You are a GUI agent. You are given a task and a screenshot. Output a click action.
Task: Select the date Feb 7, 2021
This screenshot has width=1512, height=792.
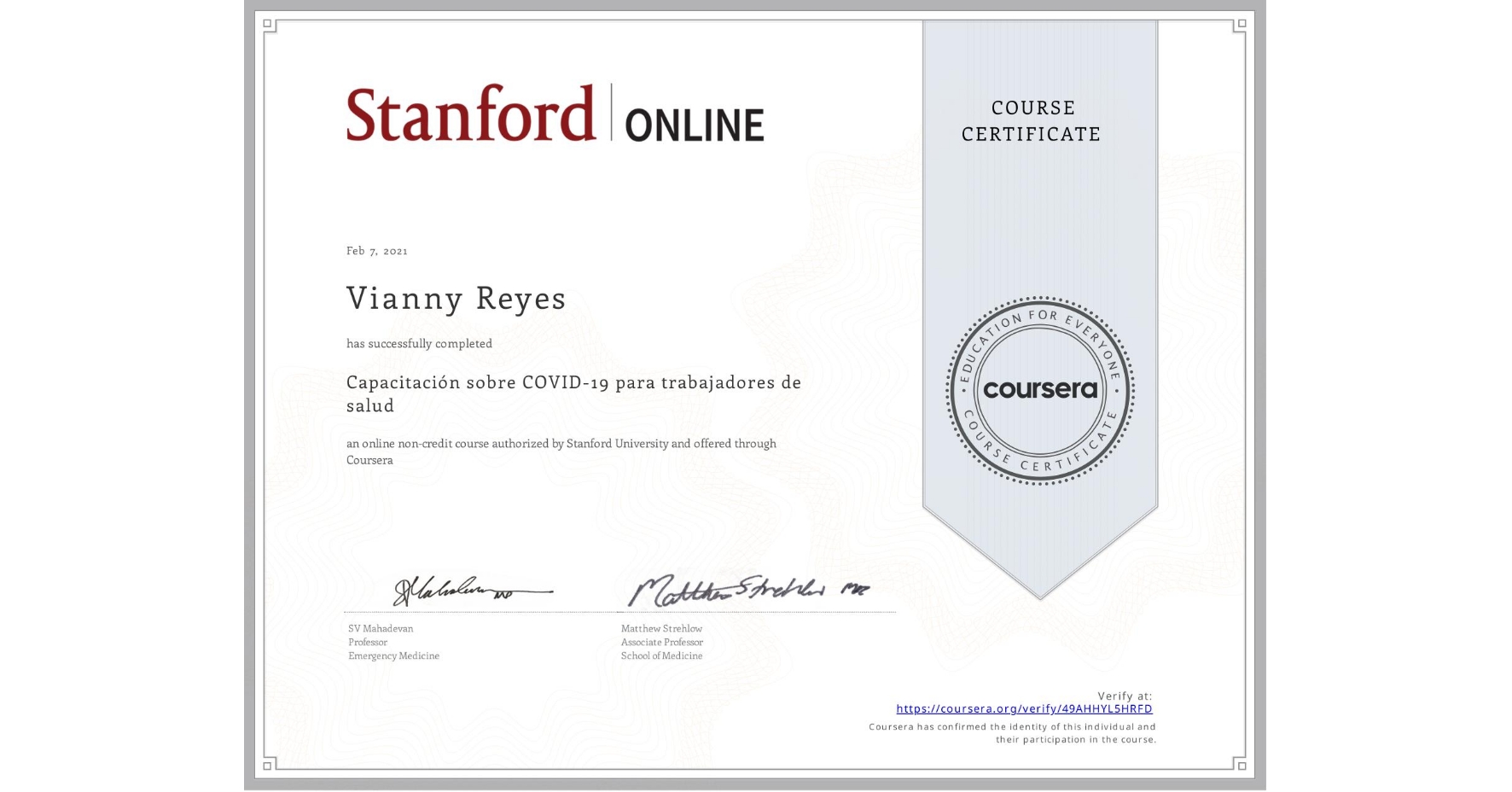coord(376,250)
